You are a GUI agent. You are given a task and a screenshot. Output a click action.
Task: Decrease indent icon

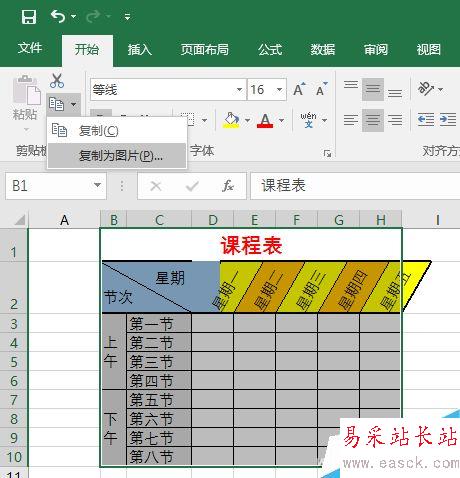[426, 119]
